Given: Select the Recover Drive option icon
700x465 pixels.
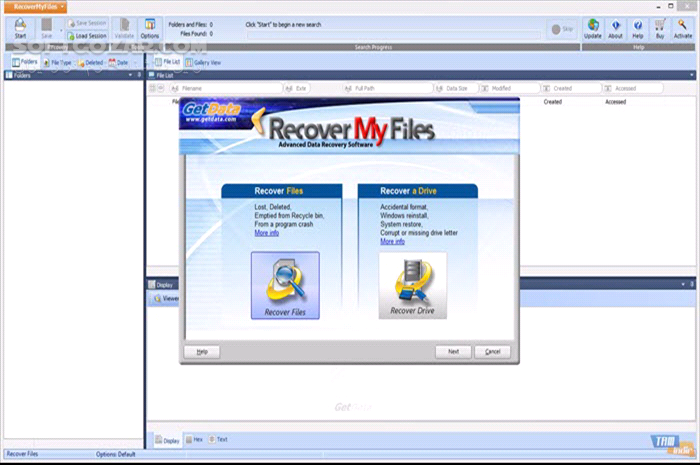Looking at the screenshot, I should point(412,285).
